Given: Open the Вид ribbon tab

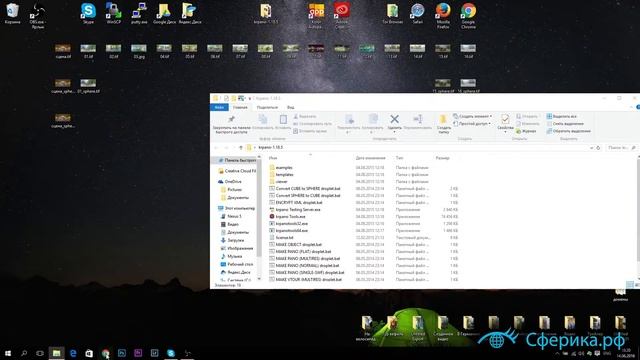Looking at the screenshot, I should pyautogui.click(x=291, y=107).
